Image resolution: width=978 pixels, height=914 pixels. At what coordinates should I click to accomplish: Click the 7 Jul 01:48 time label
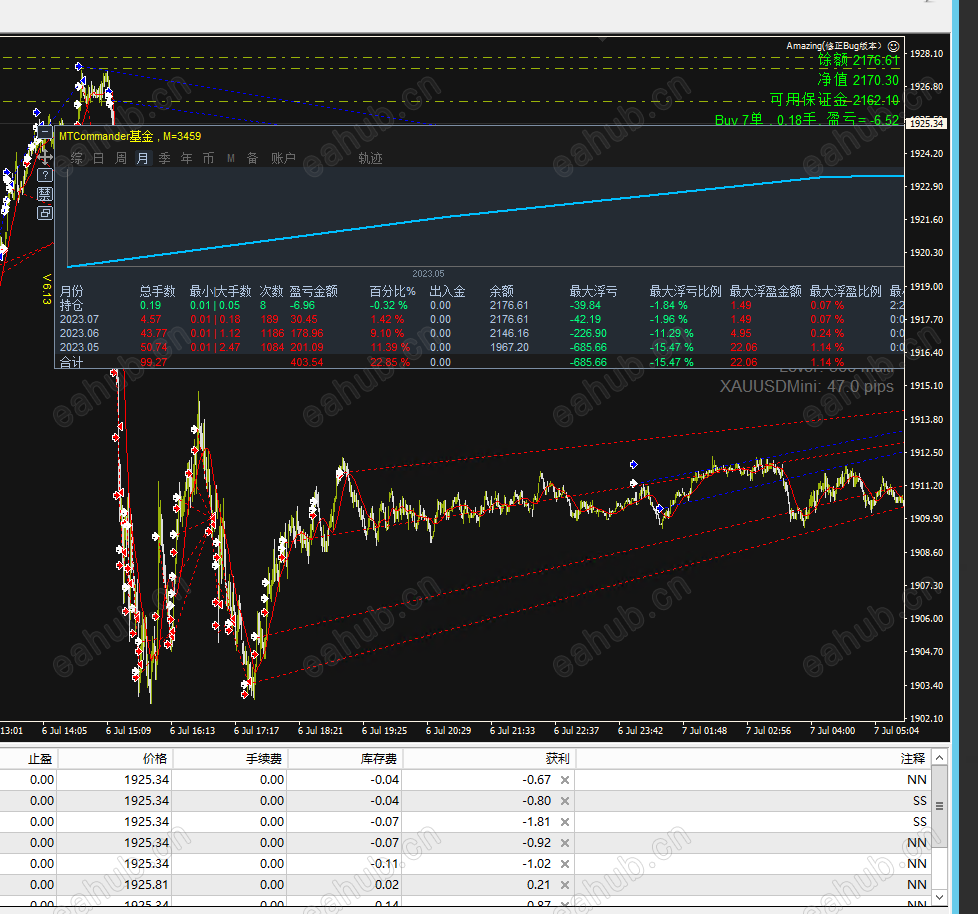coord(704,731)
